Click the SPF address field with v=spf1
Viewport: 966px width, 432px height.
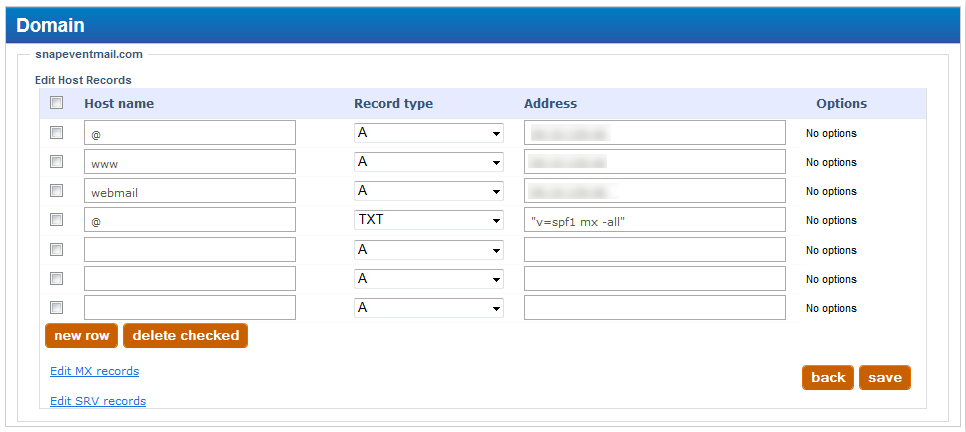(x=654, y=220)
